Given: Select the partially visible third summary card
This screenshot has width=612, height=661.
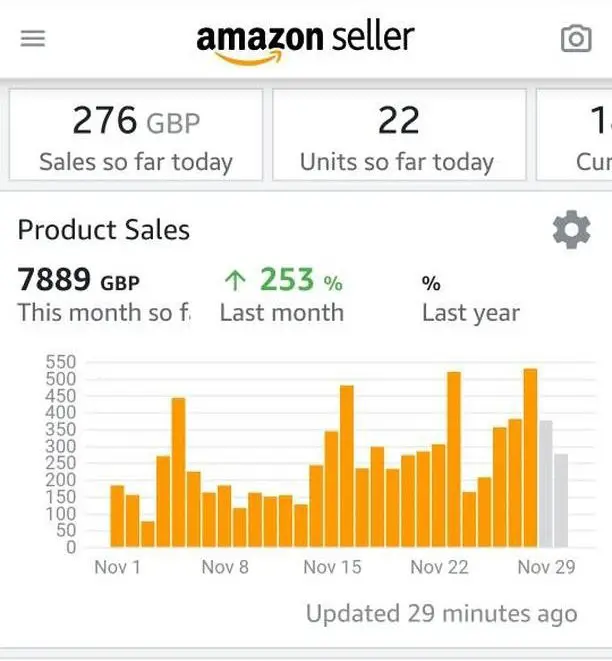Looking at the screenshot, I should (x=574, y=135).
